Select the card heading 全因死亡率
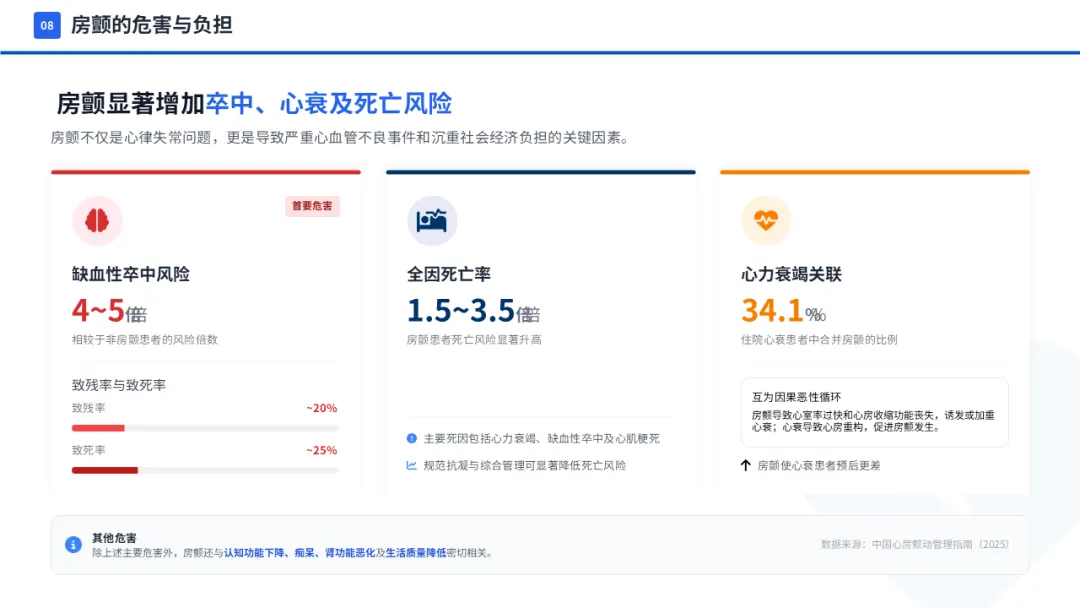The image size is (1080, 608). point(448,274)
